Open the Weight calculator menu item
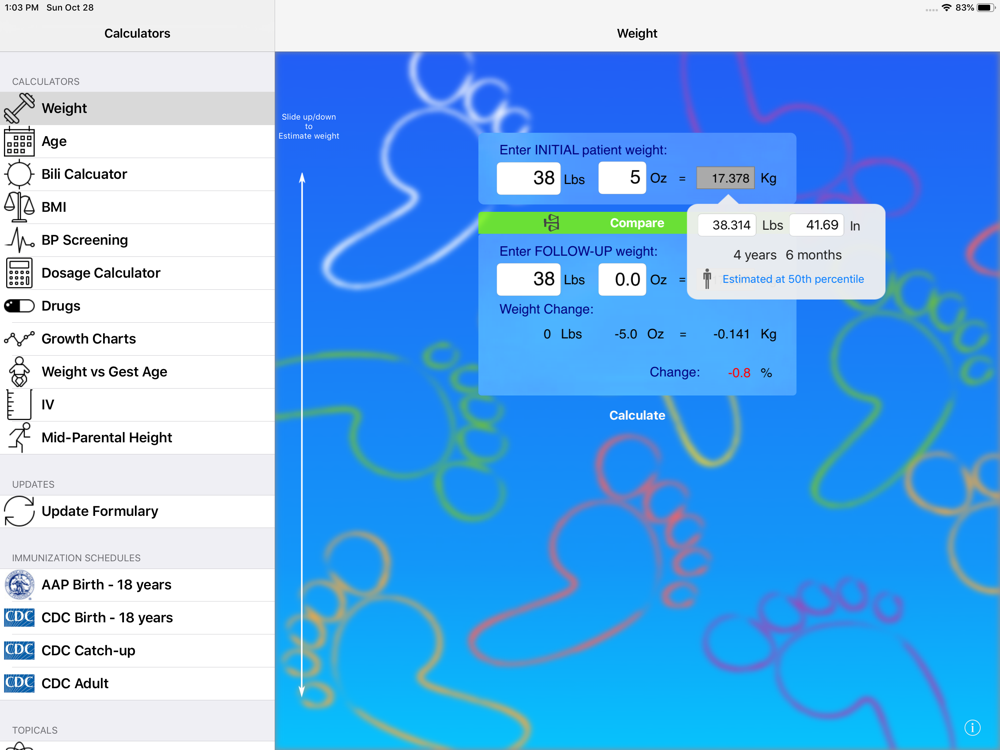 click(137, 108)
